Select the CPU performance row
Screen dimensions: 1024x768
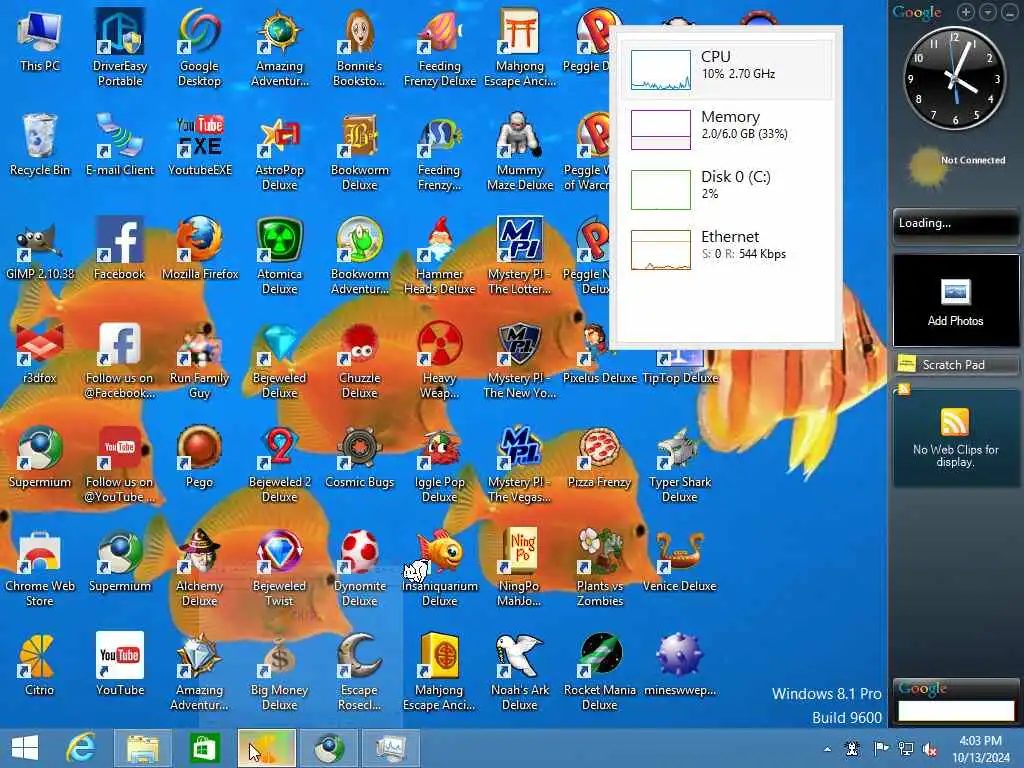[726, 70]
